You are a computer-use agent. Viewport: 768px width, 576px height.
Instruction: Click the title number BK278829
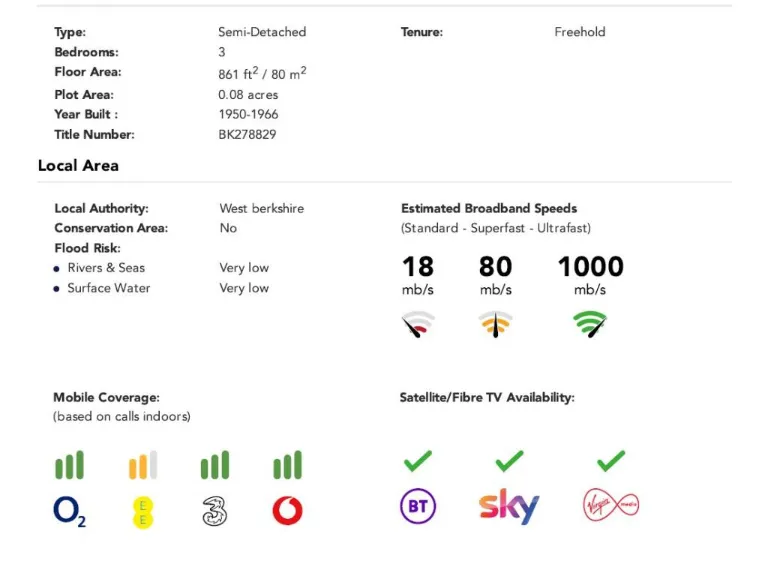(247, 134)
